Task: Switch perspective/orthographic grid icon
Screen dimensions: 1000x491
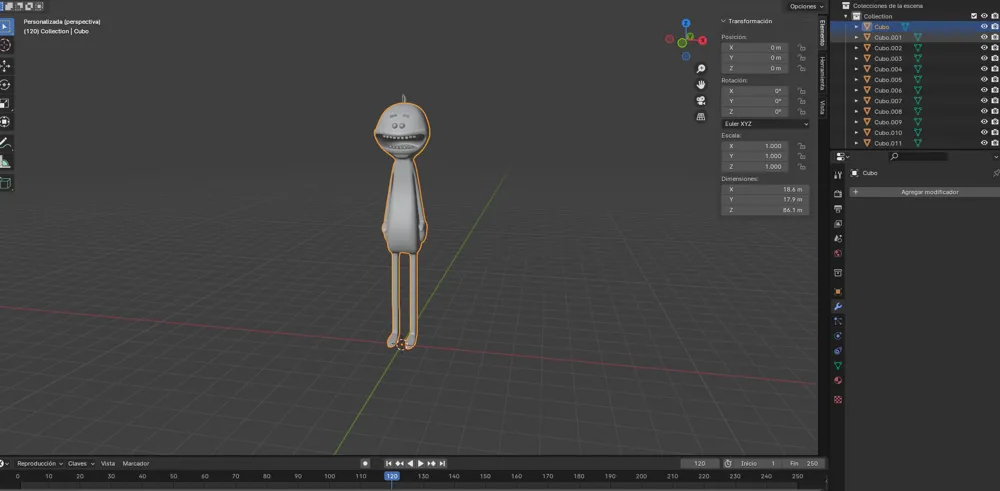Action: tap(701, 117)
